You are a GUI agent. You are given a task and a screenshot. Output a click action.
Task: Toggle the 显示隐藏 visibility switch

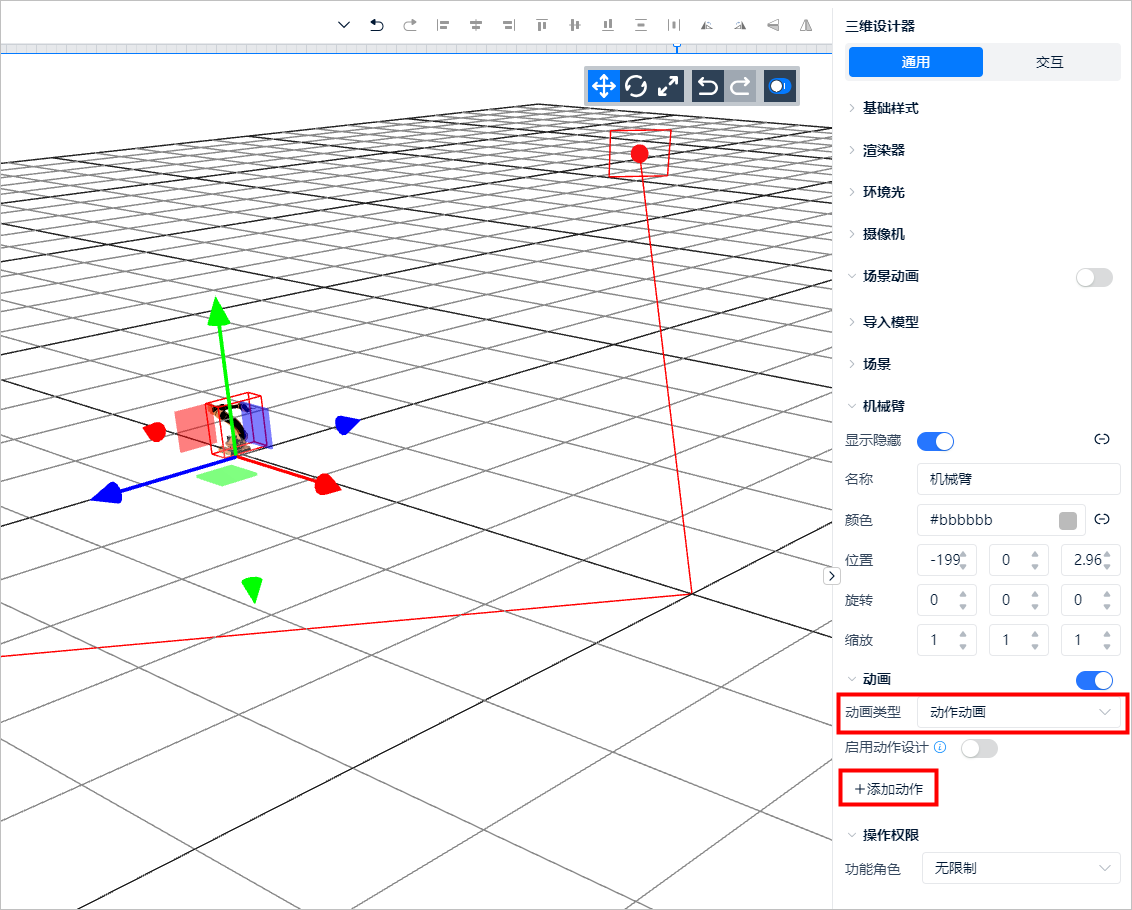click(936, 441)
